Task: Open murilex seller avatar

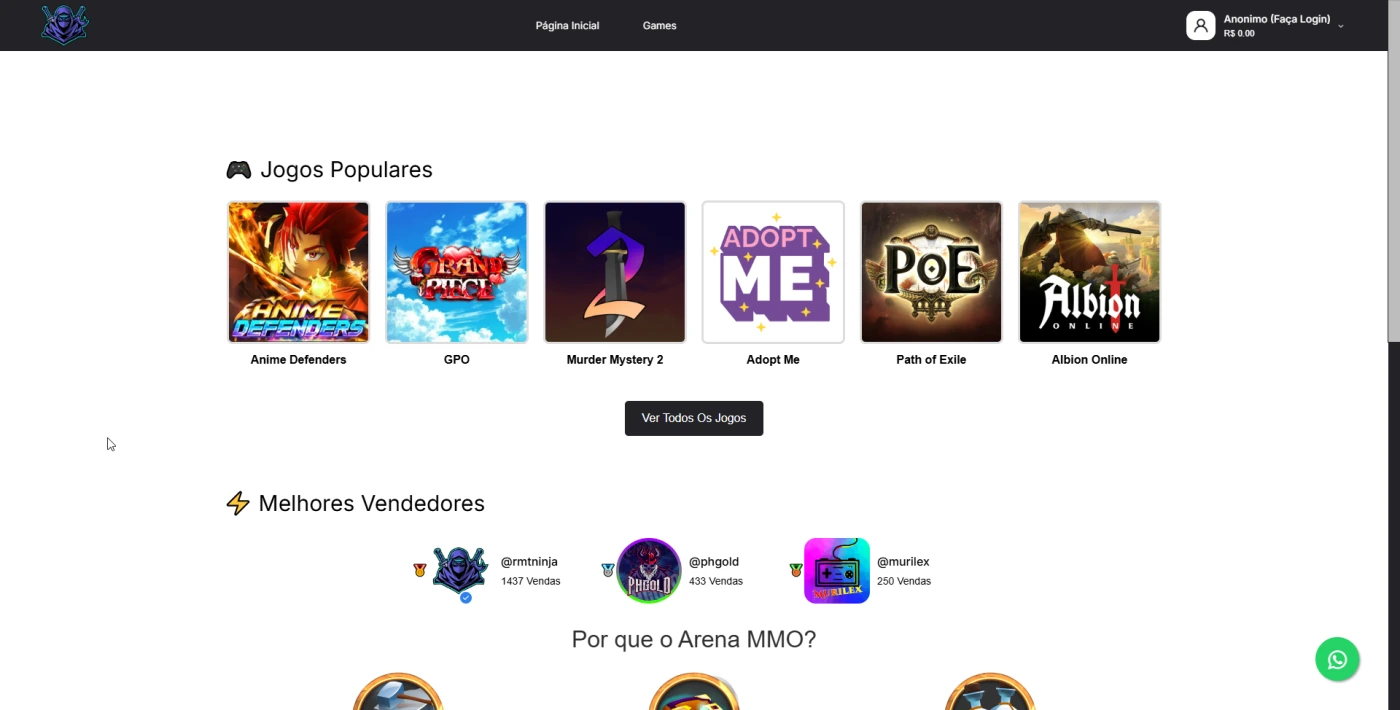Action: click(x=837, y=571)
